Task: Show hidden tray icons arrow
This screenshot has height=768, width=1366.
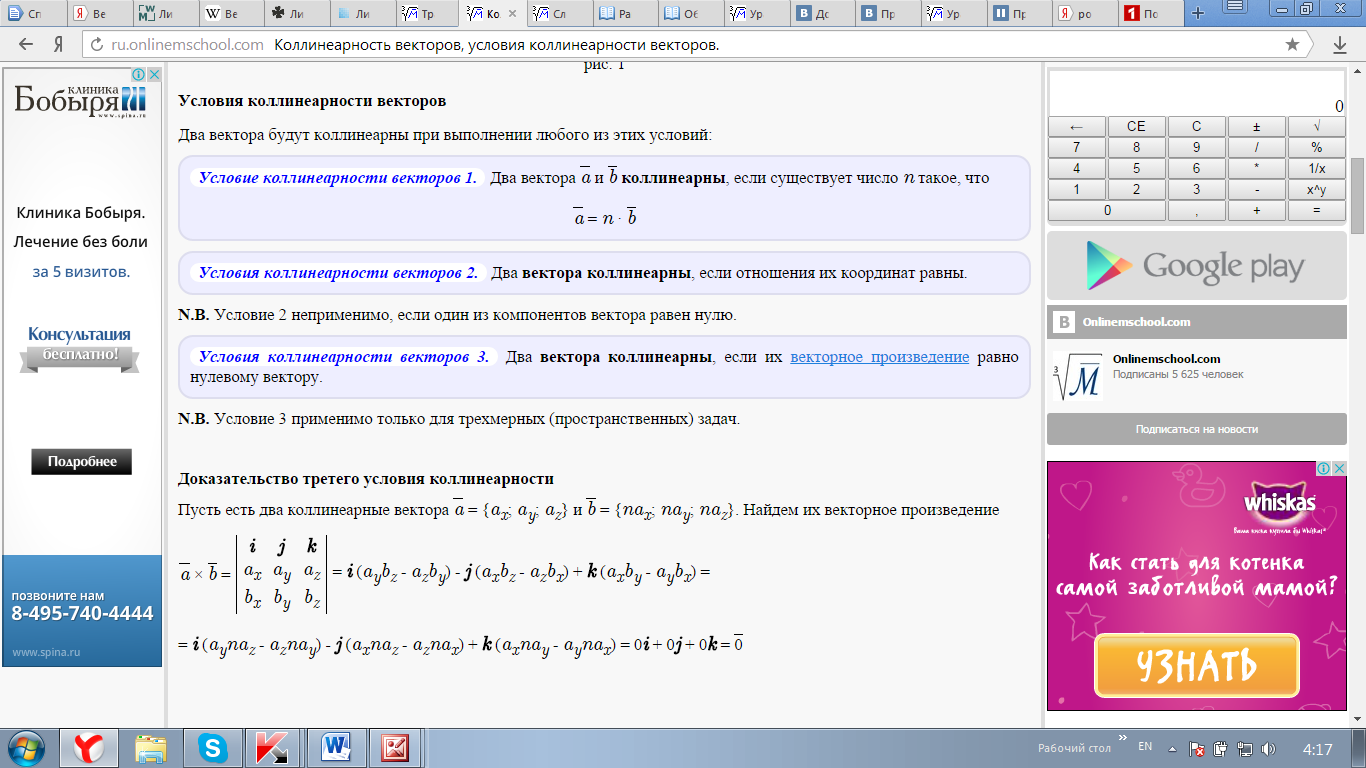Action: 1171,749
